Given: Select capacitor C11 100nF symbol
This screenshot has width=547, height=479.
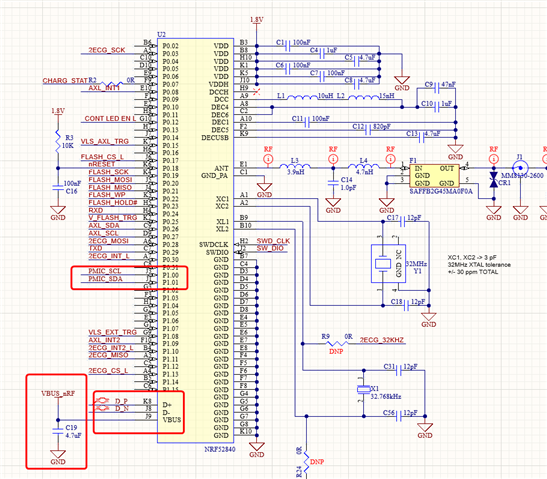Looking at the screenshot, I should point(307,122).
